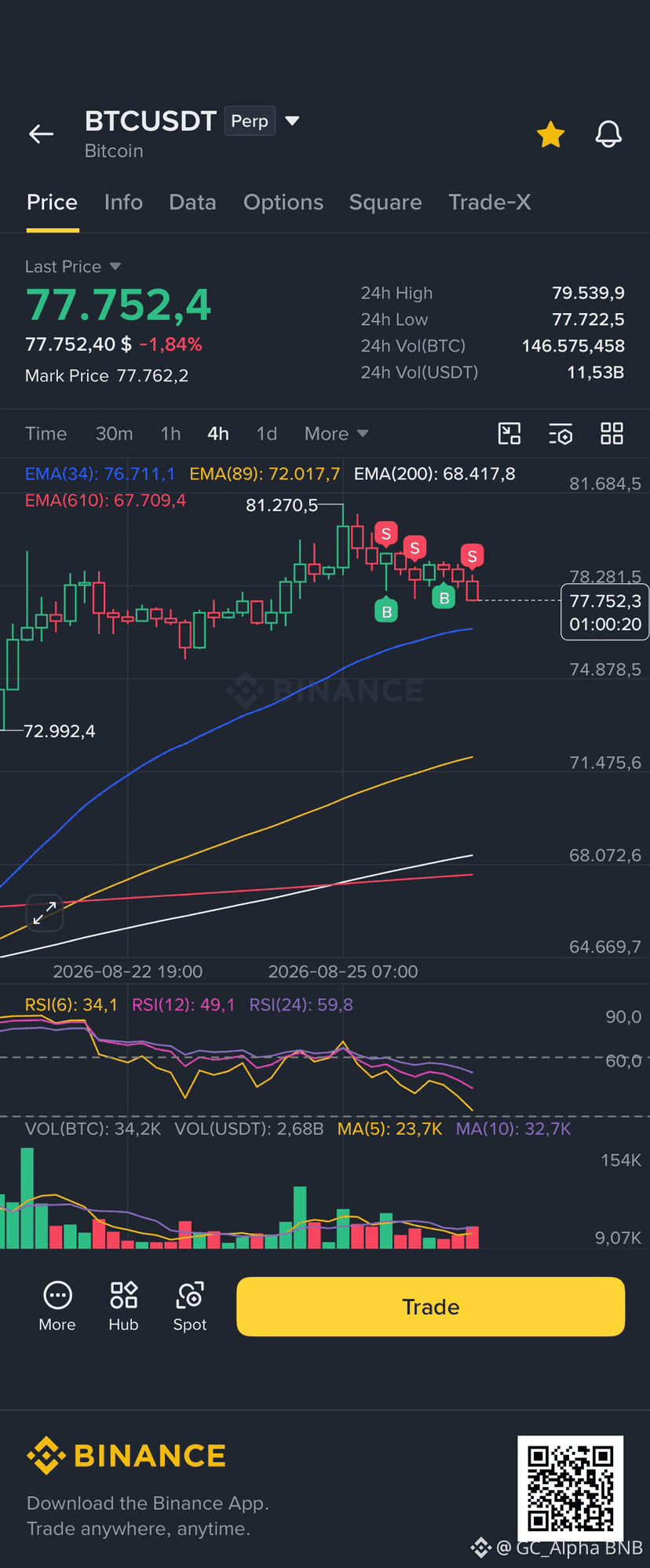This screenshot has height=1568, width=650.
Task: Open the Data tab
Action: 192,202
